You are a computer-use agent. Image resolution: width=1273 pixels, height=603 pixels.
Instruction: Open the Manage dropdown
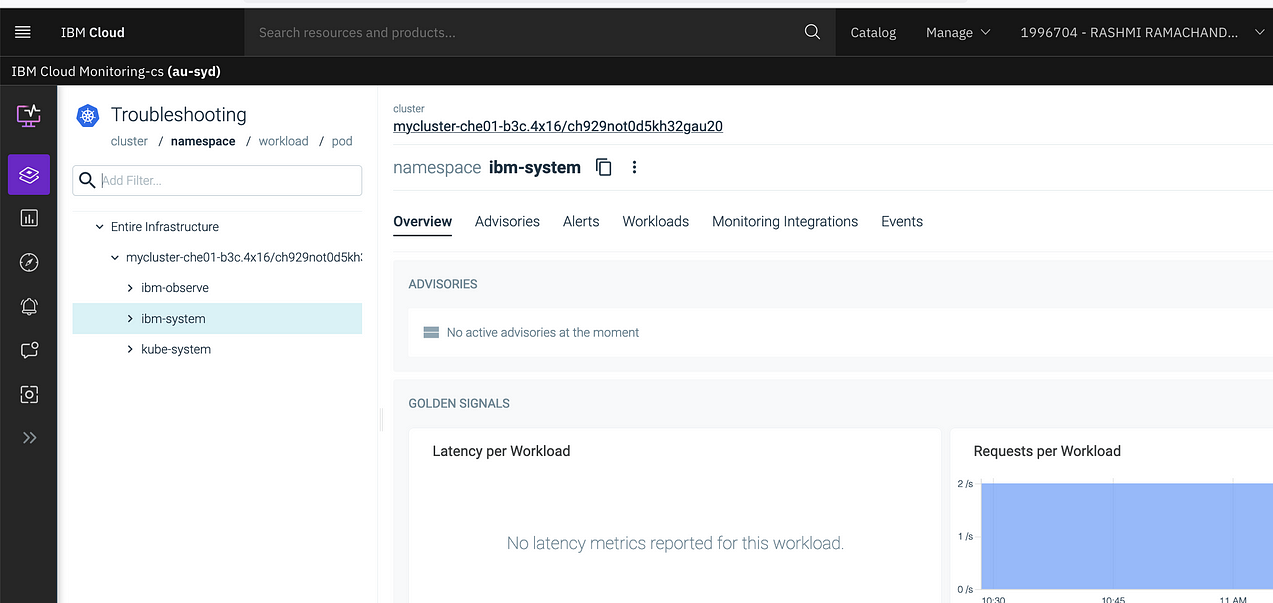click(x=958, y=32)
